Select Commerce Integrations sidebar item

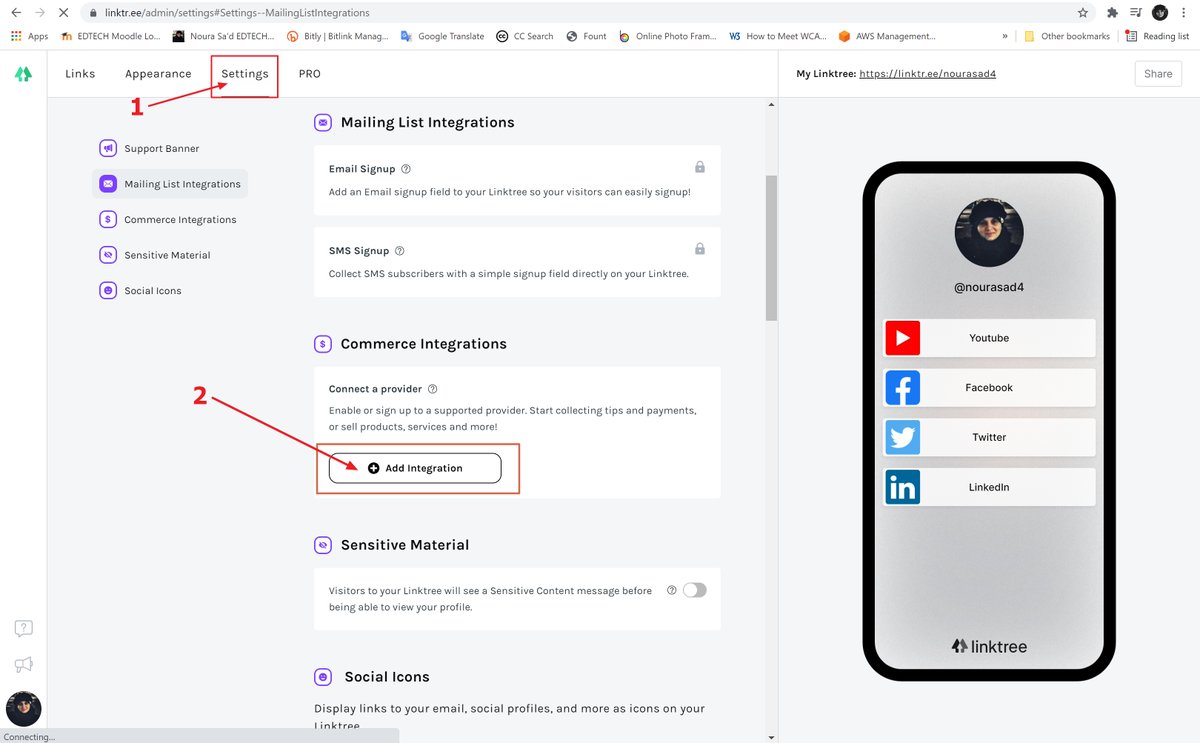[x=168, y=220]
